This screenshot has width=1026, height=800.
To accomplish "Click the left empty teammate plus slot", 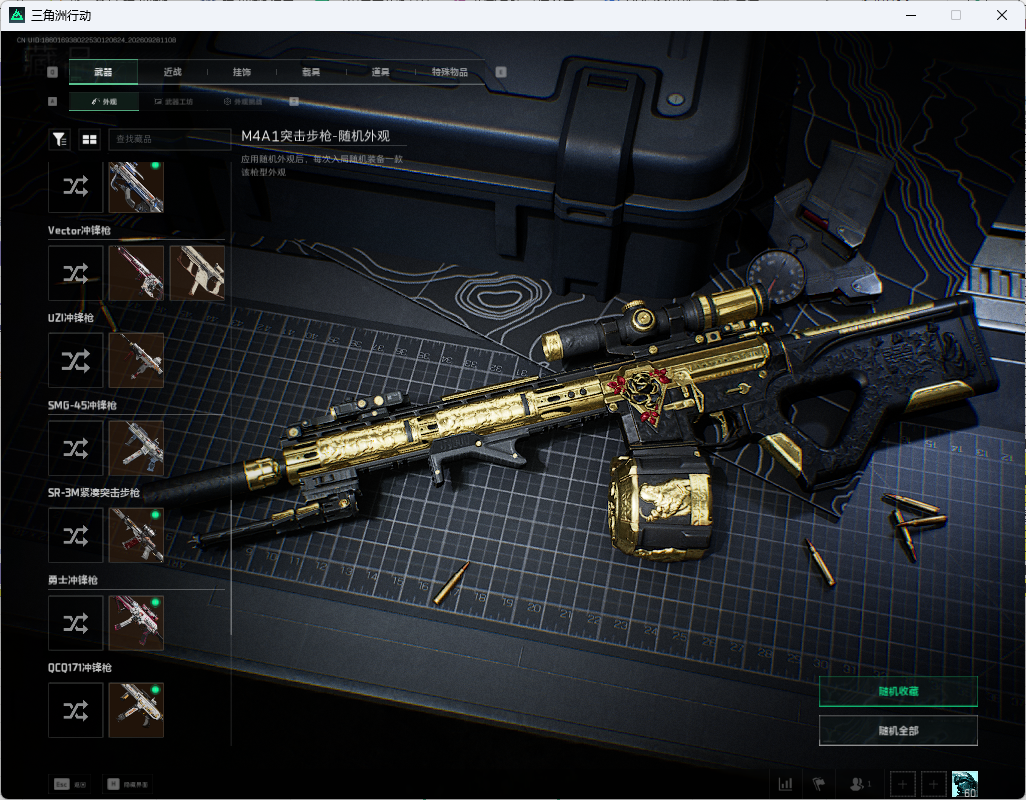I will pyautogui.click(x=902, y=784).
